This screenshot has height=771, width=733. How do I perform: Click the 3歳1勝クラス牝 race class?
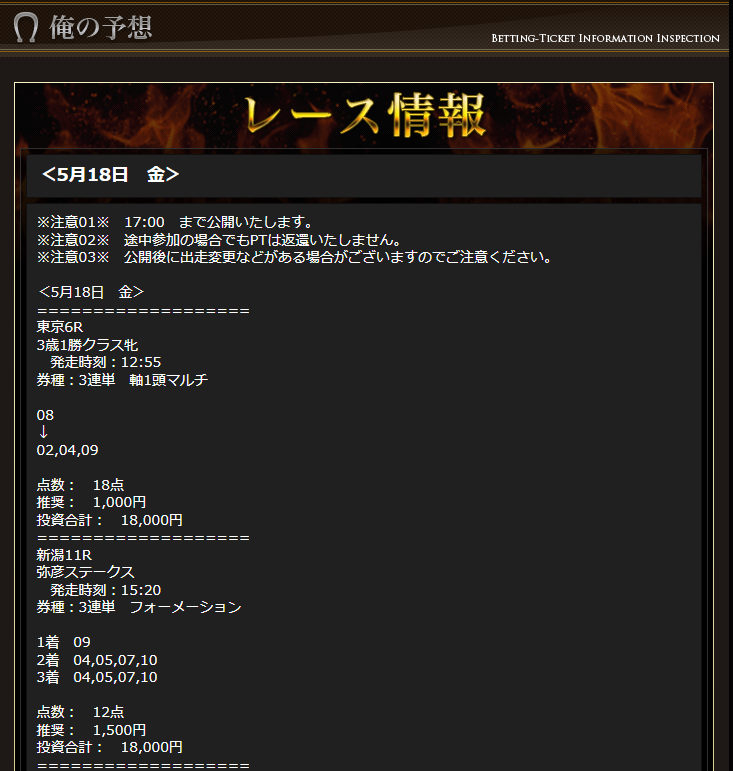click(x=87, y=345)
